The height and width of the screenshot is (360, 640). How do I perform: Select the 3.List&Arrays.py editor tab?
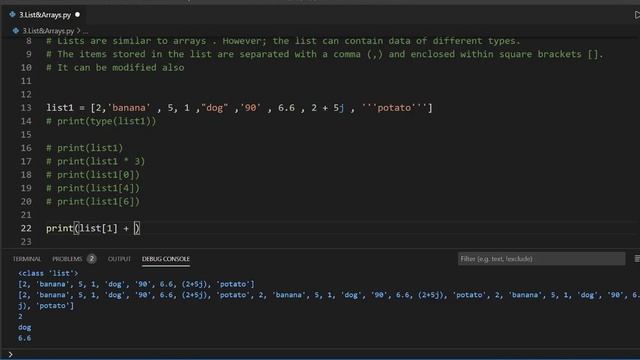pyautogui.click(x=45, y=15)
